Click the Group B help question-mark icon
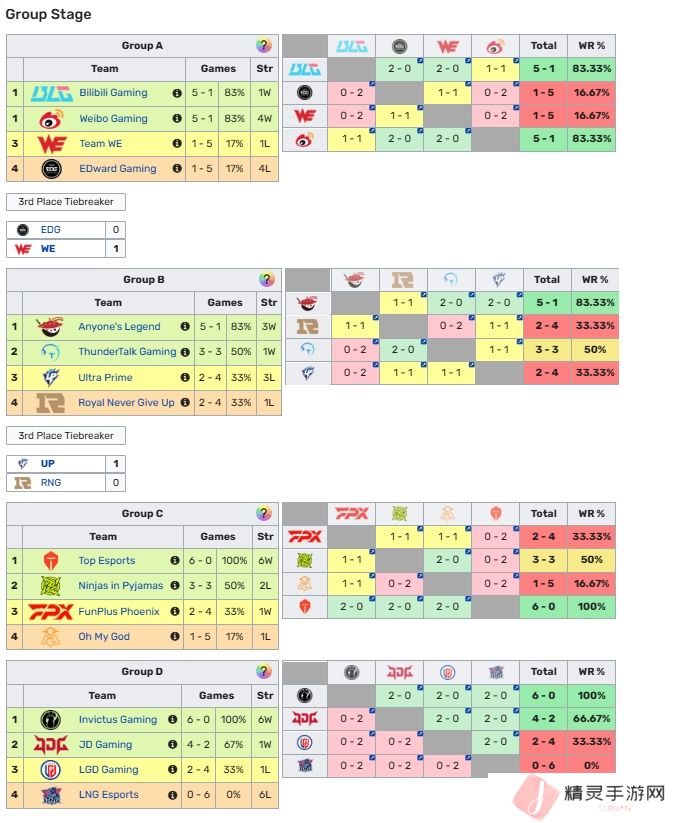The height and width of the screenshot is (823, 688). click(x=267, y=280)
